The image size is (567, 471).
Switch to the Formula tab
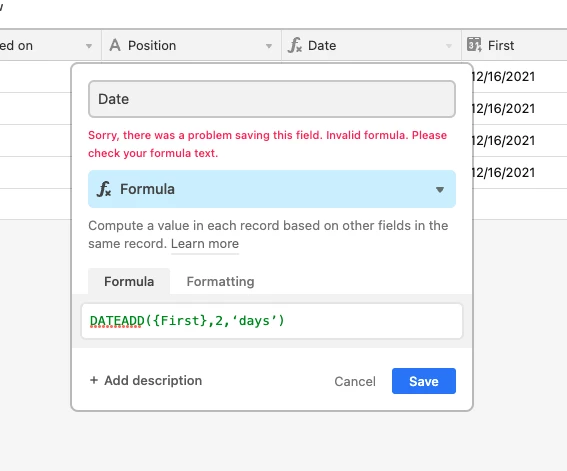tap(129, 281)
